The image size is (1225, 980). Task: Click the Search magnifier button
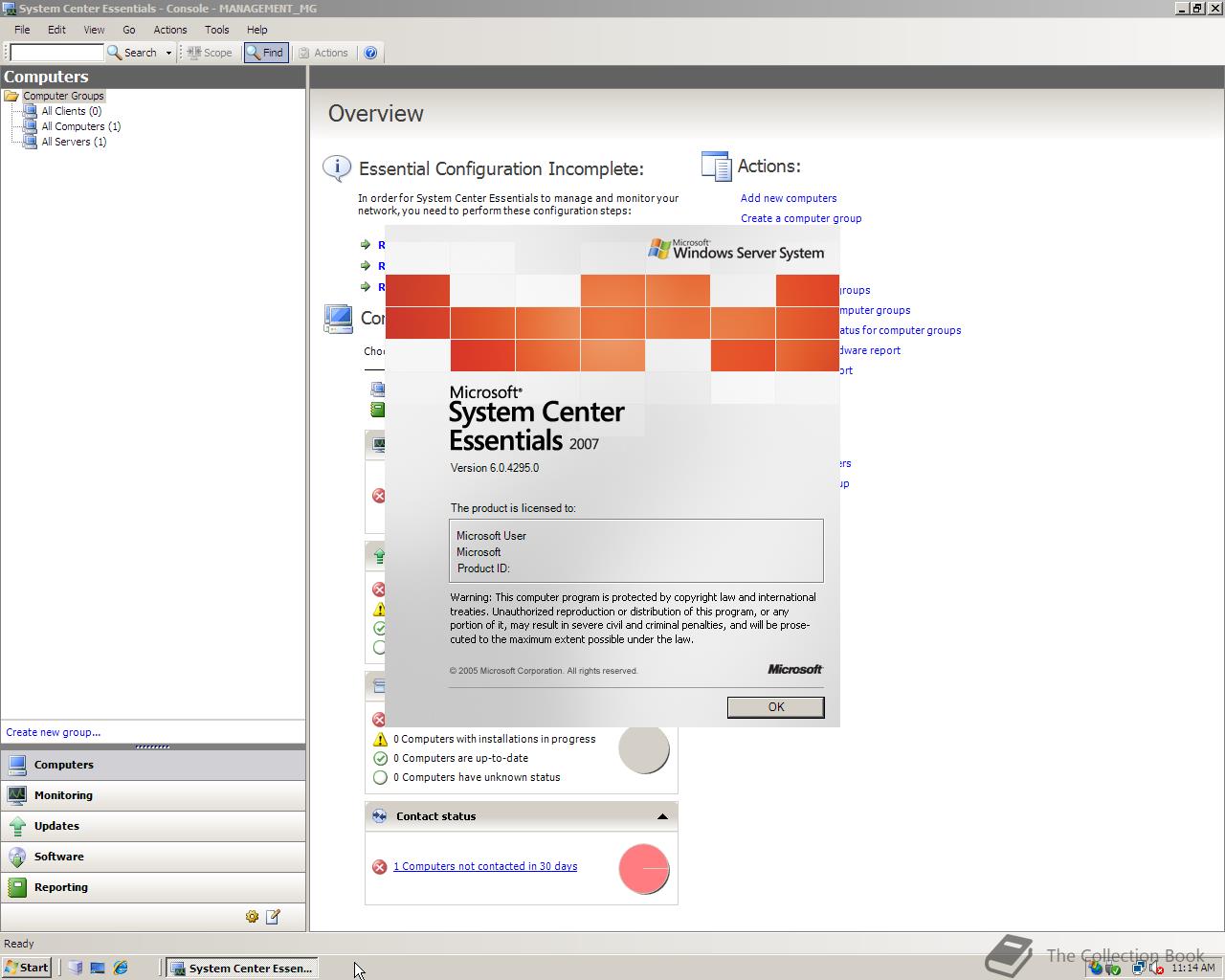(x=132, y=53)
